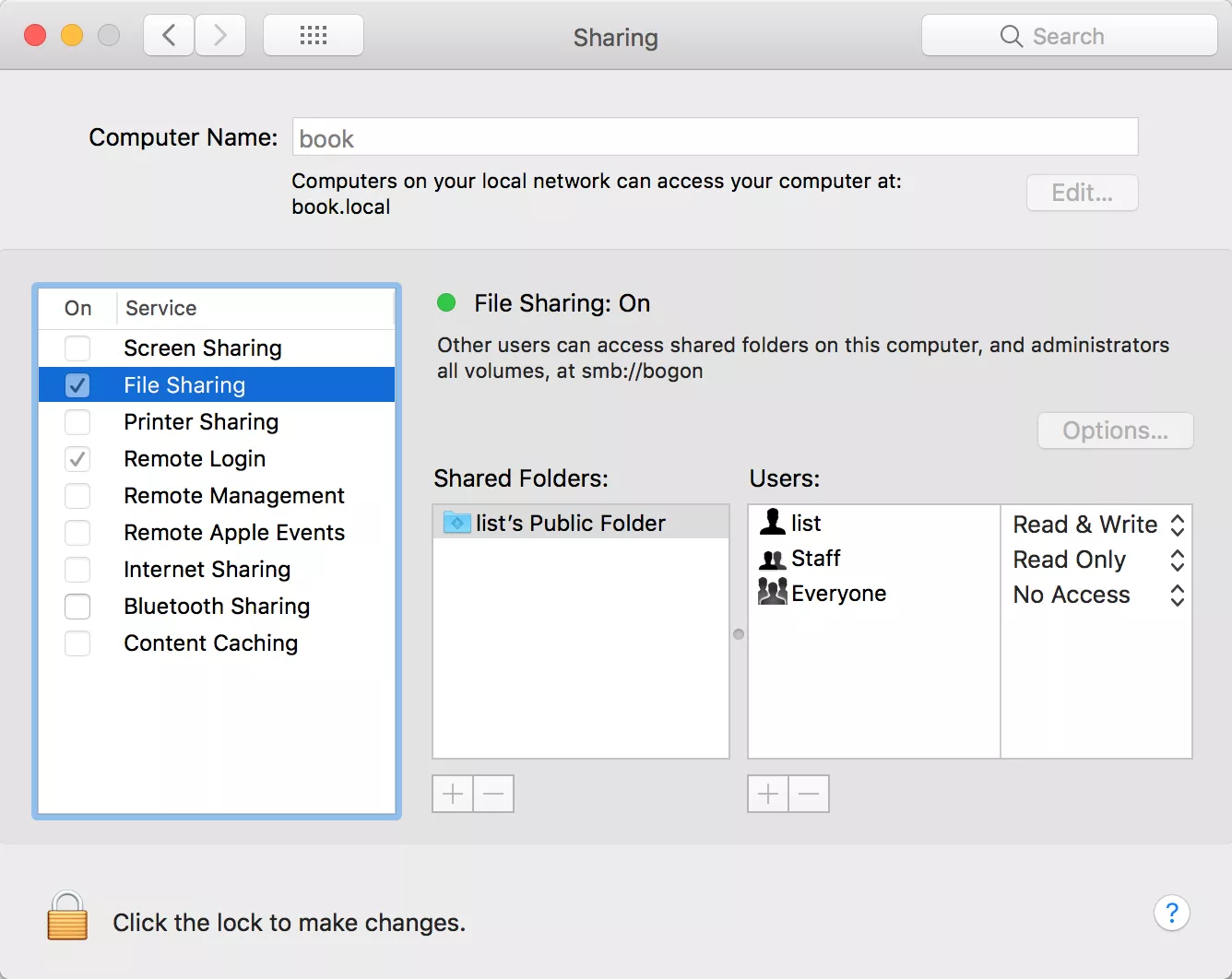Click the On column header
Viewport: 1232px width, 979px height.
(x=77, y=308)
